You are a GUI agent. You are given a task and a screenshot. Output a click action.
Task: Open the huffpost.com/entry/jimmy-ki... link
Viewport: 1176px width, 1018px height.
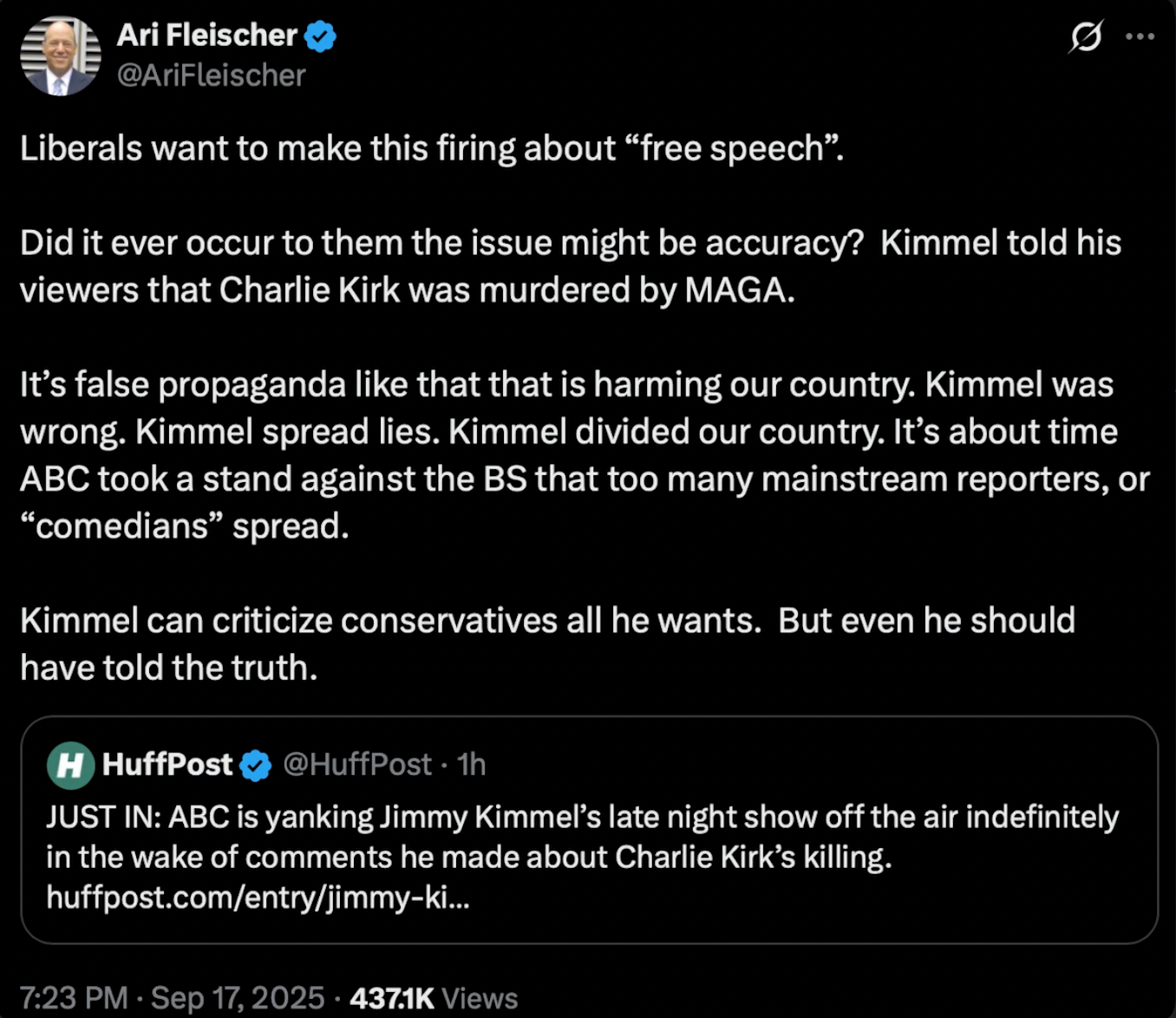(x=258, y=897)
